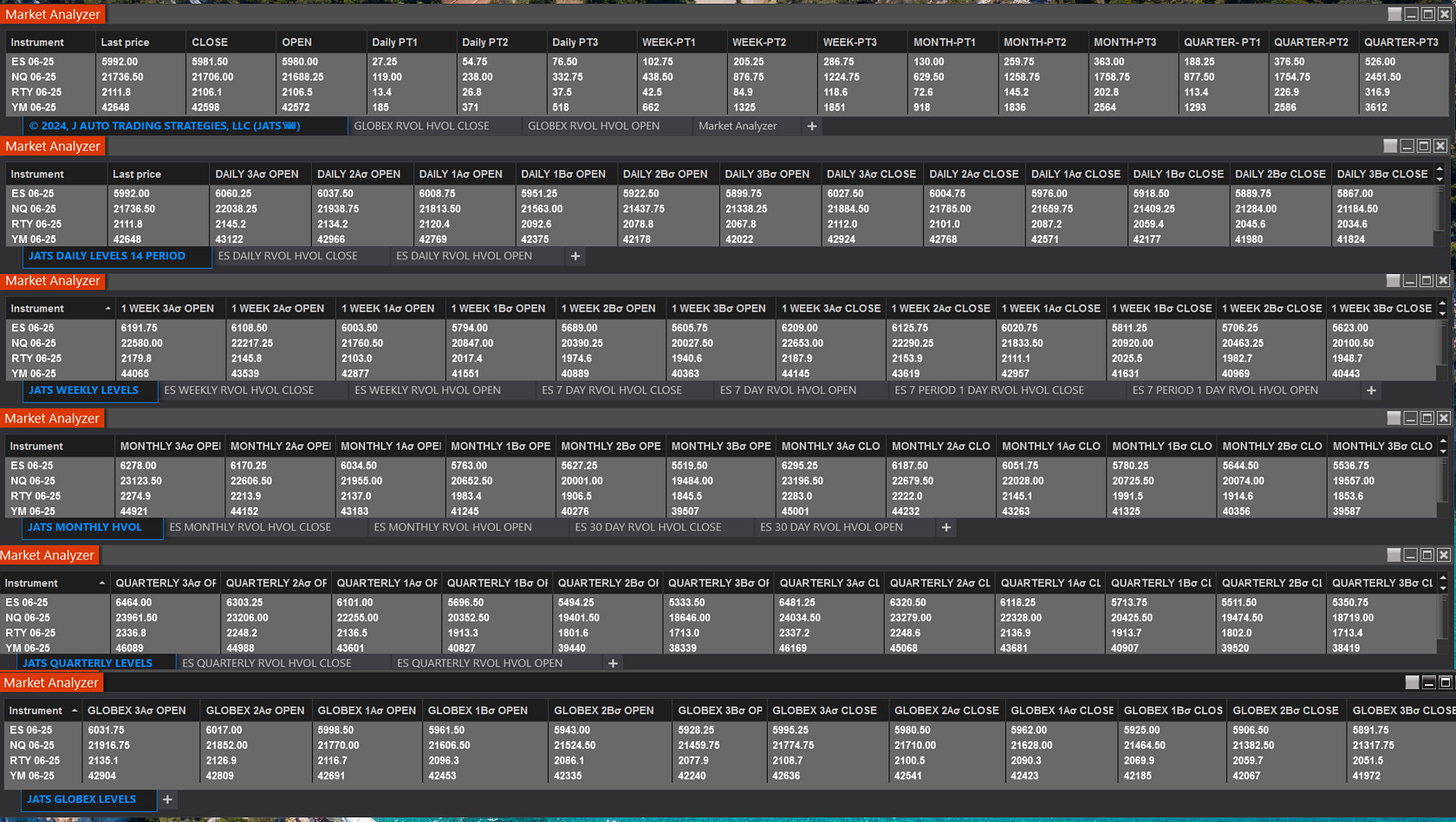This screenshot has width=1456, height=822.
Task: Select the JATS DAILY LEVELS 14 PERIOD tab
Action: tap(117, 256)
